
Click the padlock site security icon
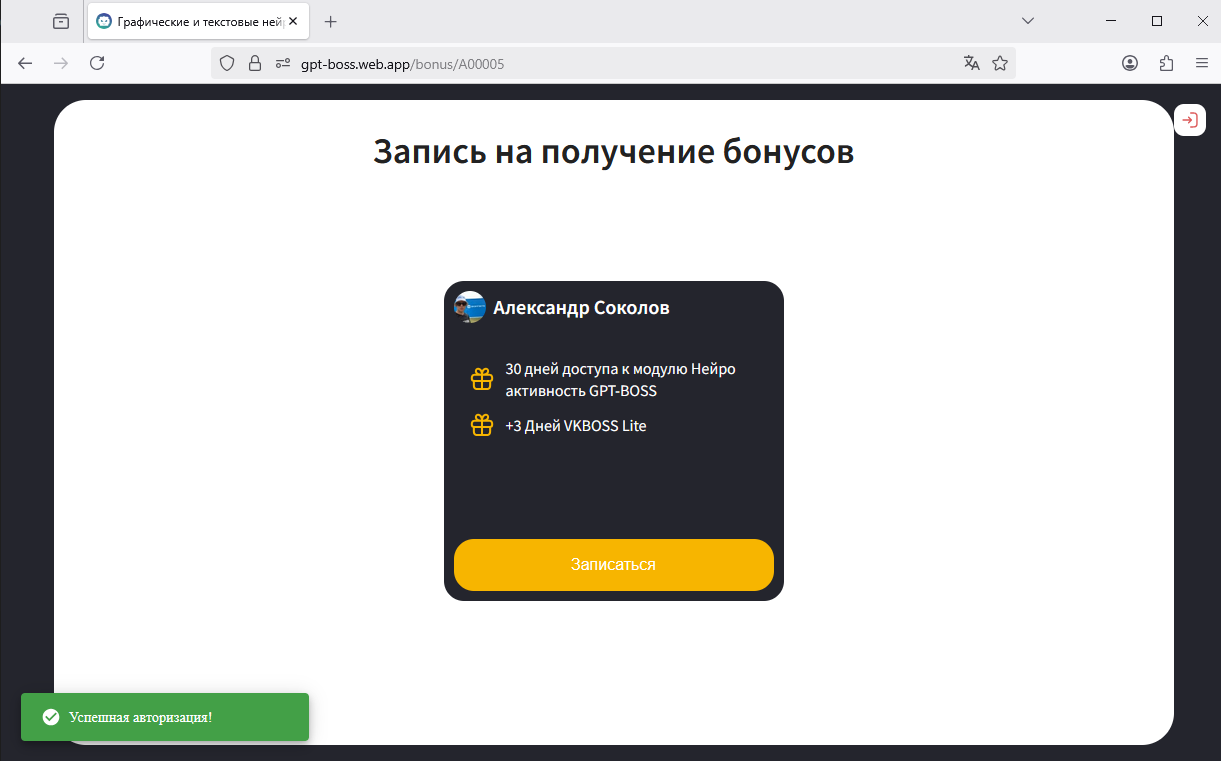coord(255,63)
